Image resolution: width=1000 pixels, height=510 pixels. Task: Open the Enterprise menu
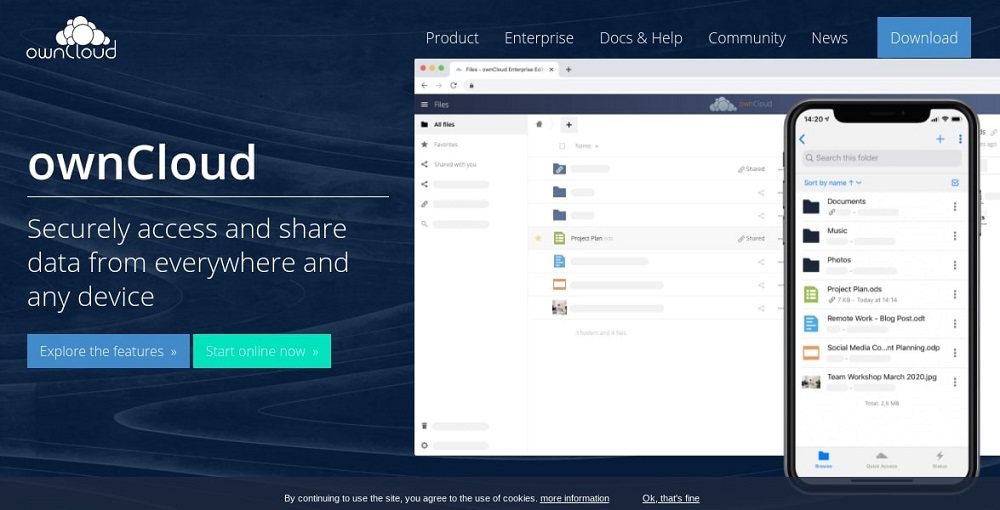pos(539,38)
